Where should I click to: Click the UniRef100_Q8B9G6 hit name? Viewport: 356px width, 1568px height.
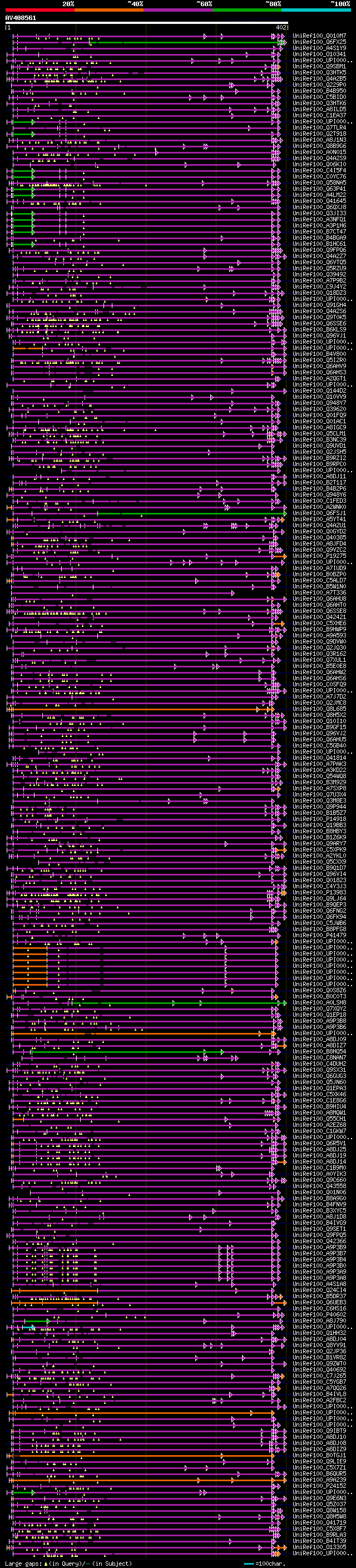point(319,146)
